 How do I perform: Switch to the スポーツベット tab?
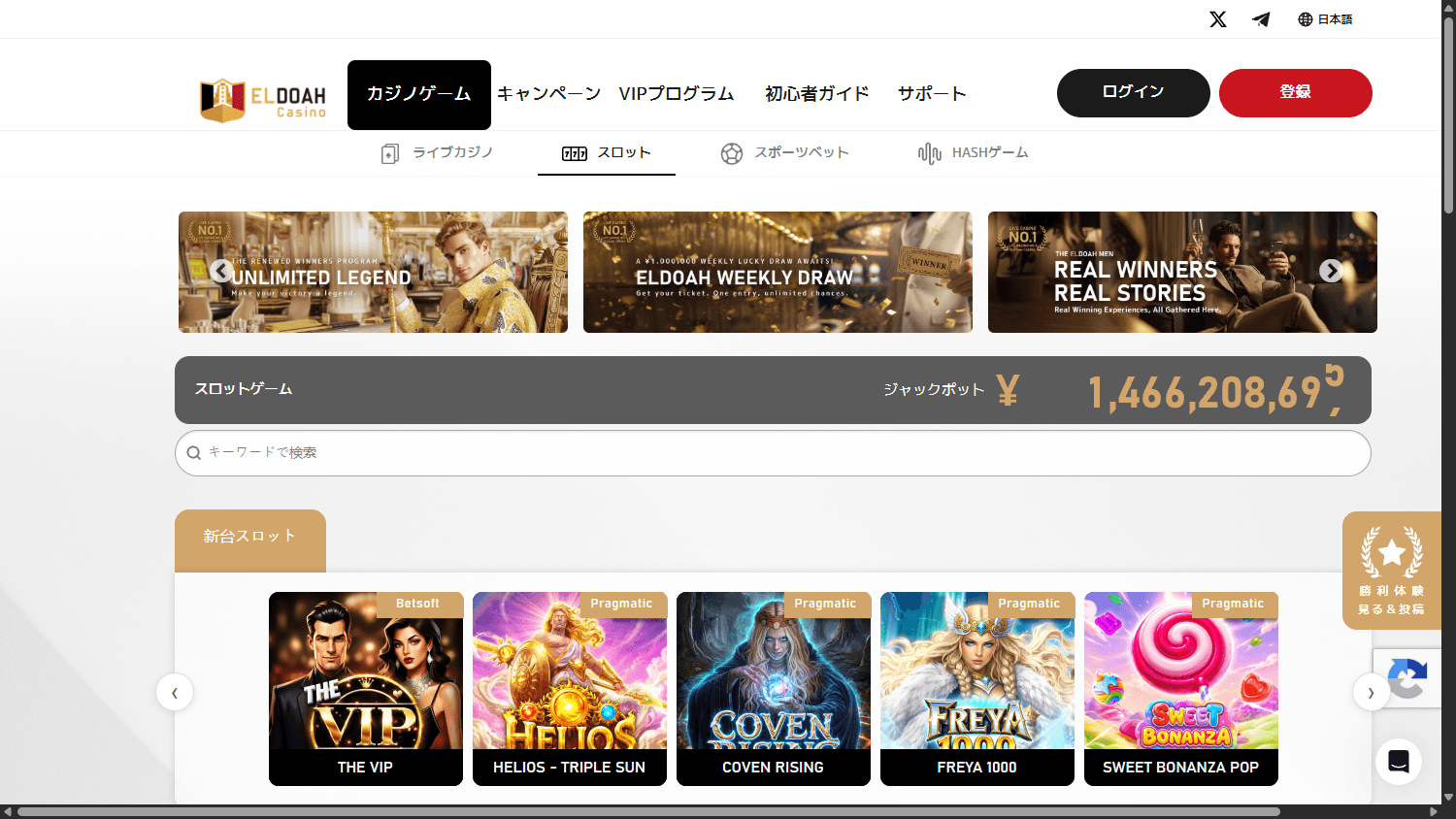point(784,153)
